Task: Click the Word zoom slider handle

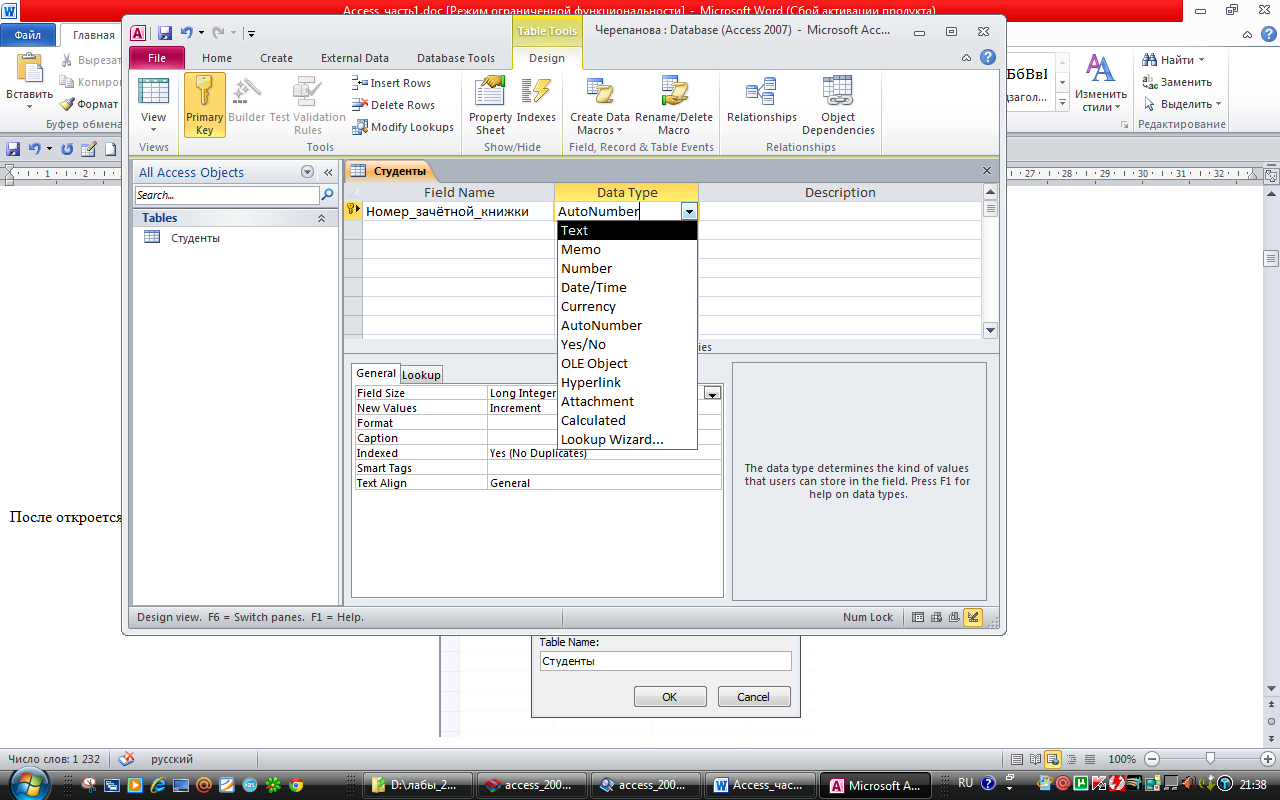Action: tap(1211, 759)
